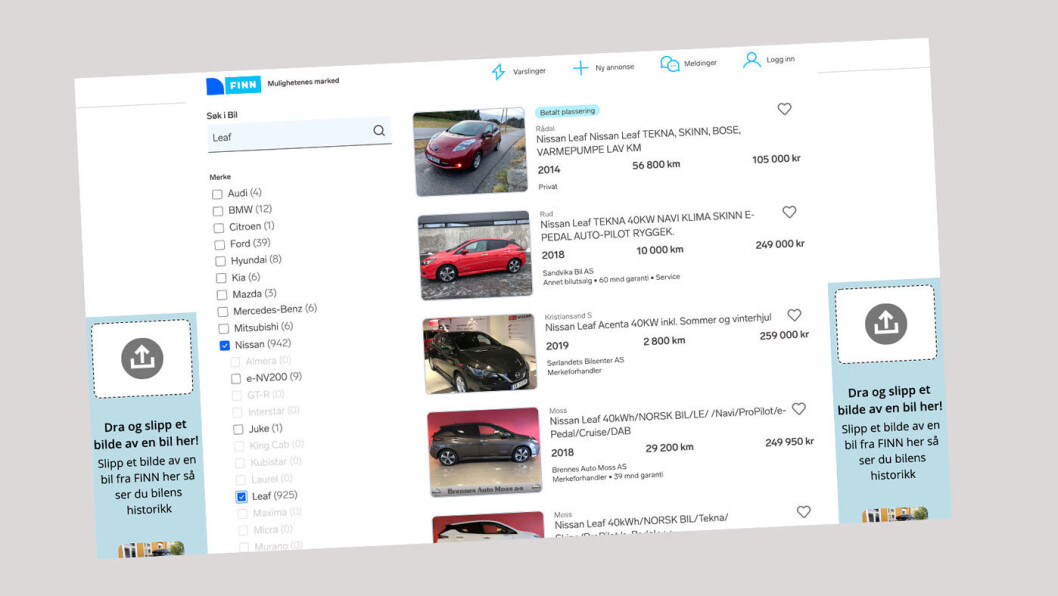This screenshot has height=596, width=1058.
Task: Click the 105 000 kr price
Action: (776, 159)
